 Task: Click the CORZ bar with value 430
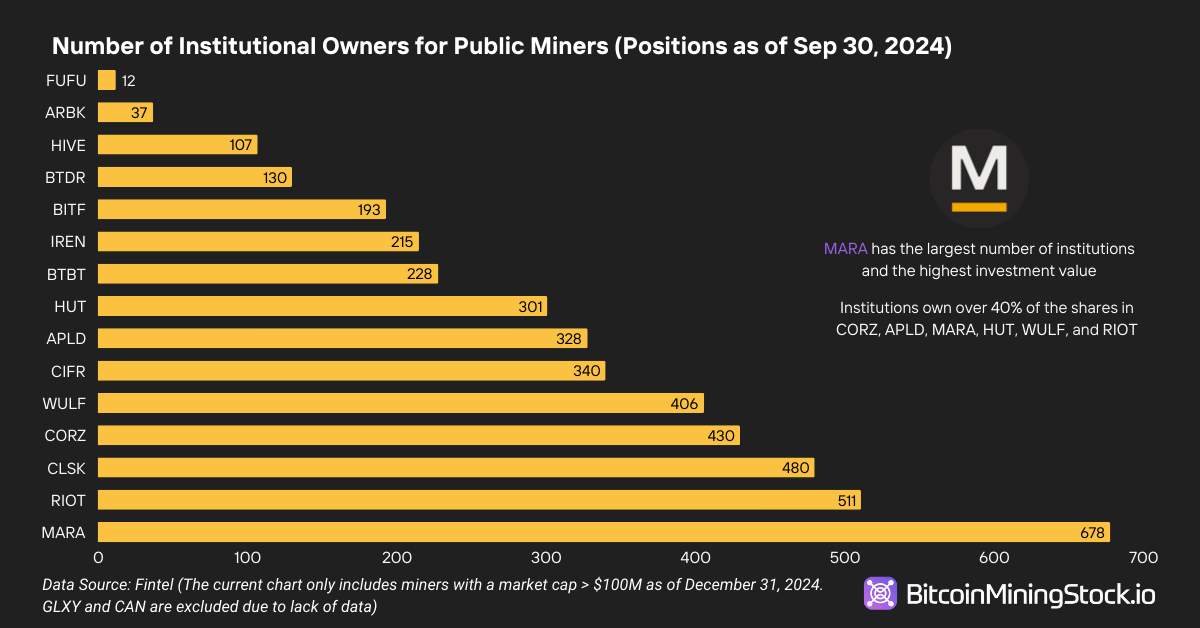coord(419,436)
